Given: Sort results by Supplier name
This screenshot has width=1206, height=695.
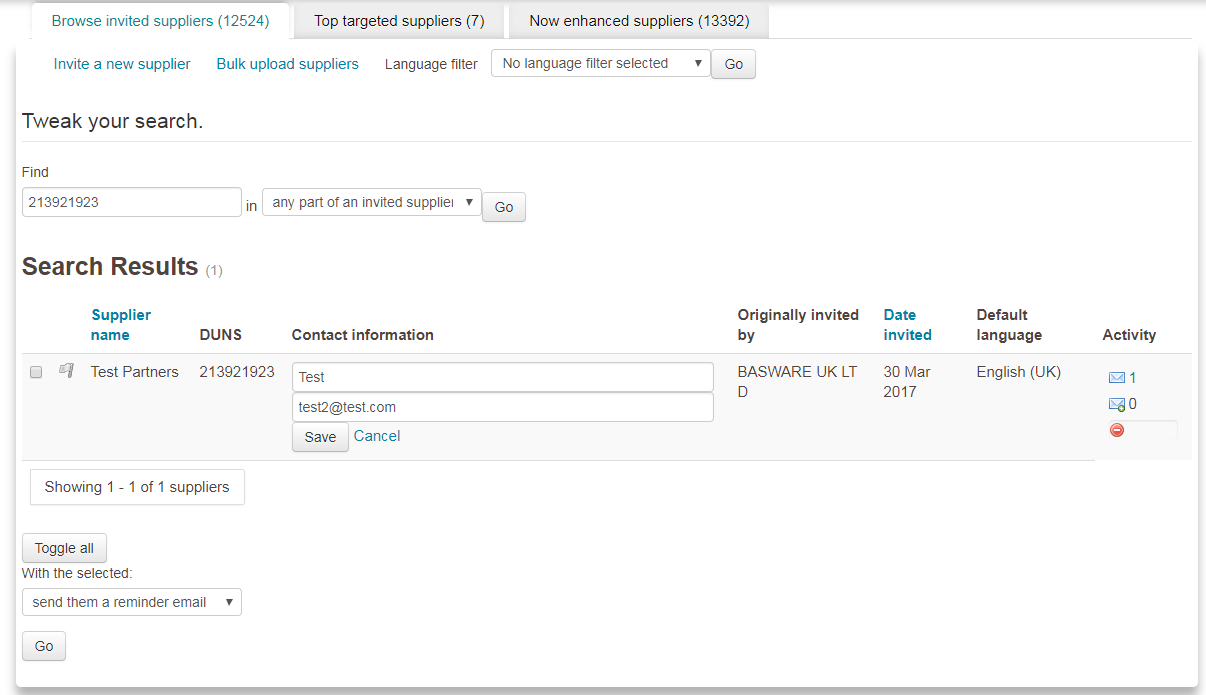Looking at the screenshot, I should [120, 324].
